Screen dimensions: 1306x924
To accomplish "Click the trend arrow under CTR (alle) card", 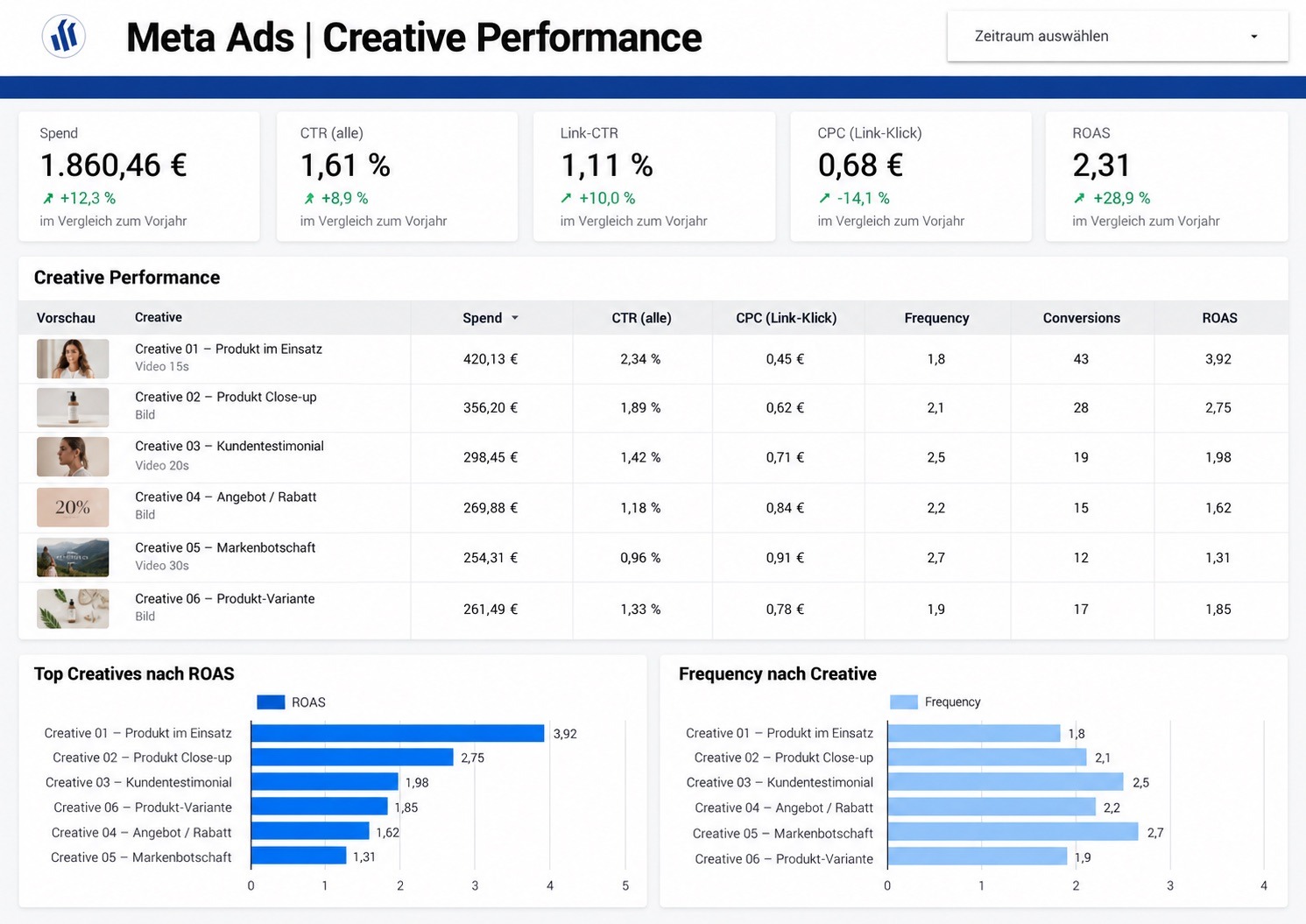I will (308, 199).
